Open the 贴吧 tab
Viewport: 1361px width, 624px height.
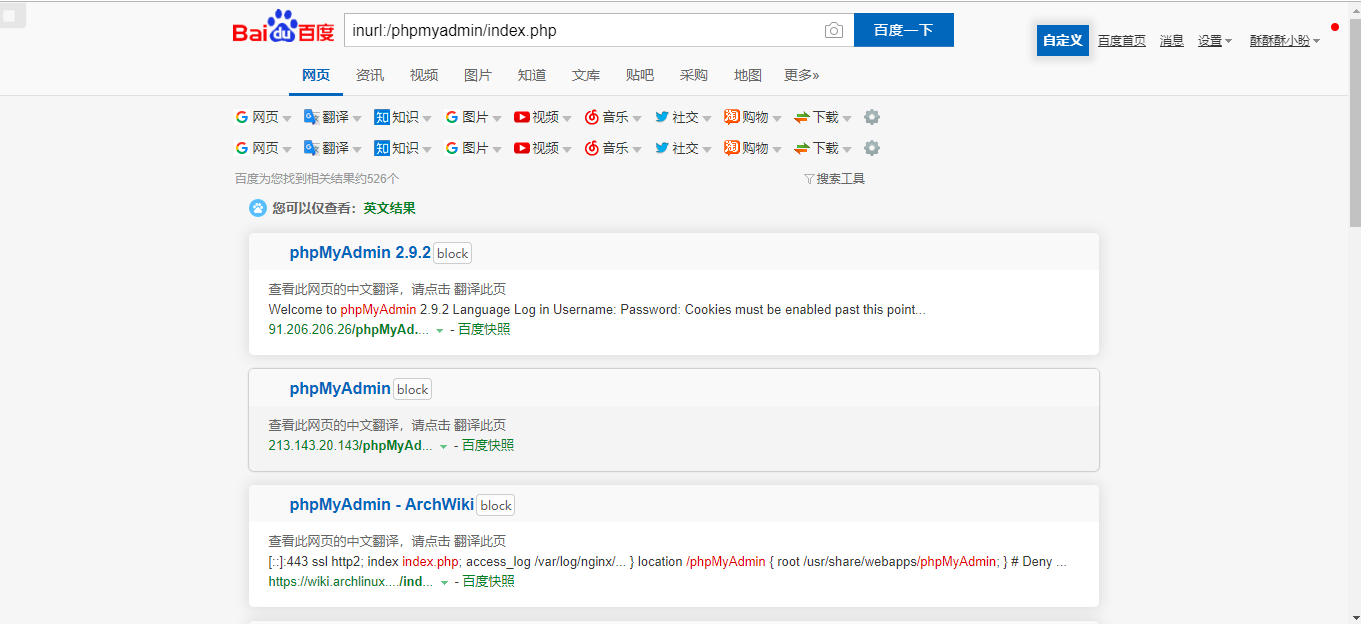[x=640, y=74]
